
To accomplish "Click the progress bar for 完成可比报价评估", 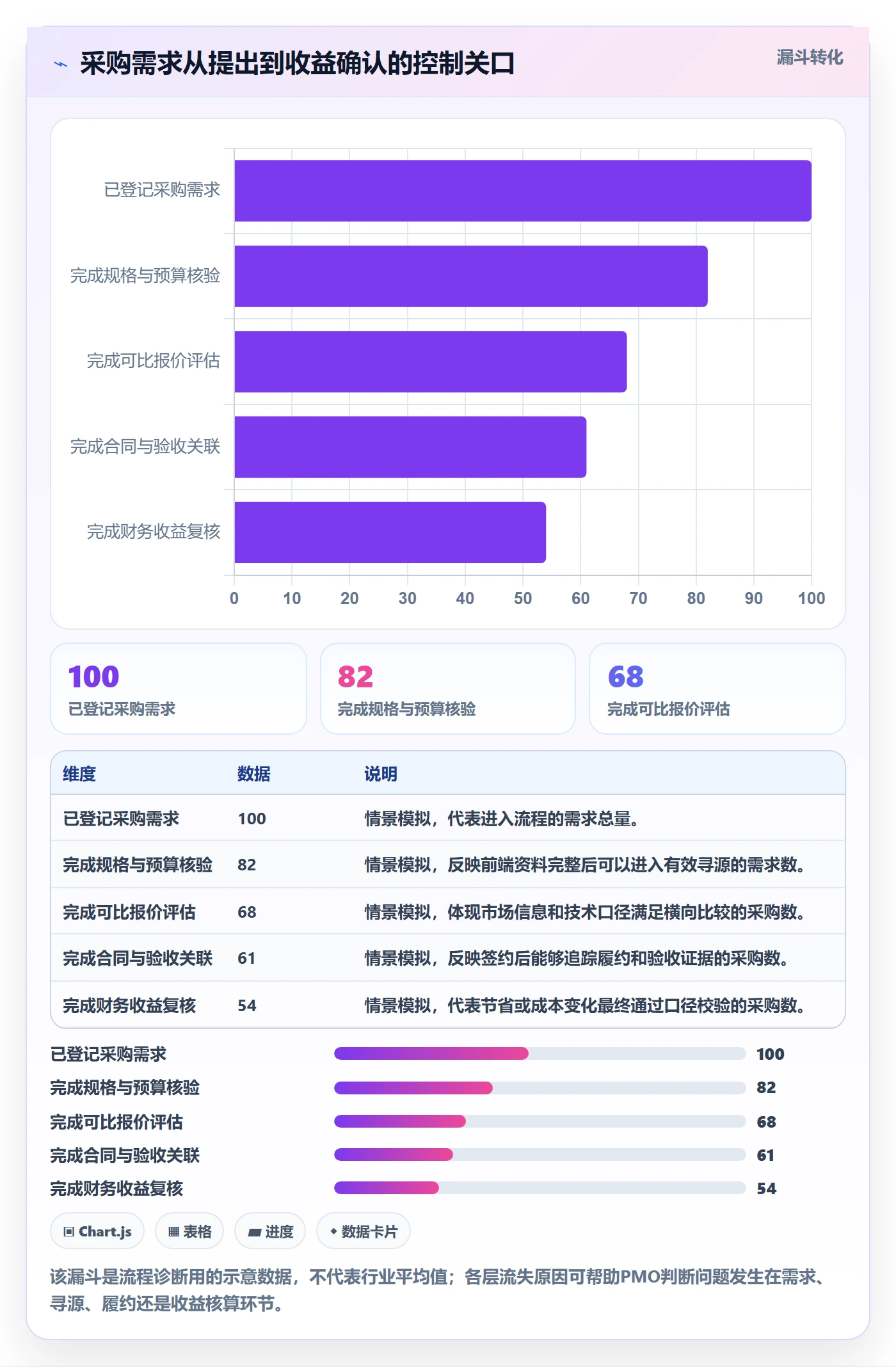I will tap(540, 1121).
